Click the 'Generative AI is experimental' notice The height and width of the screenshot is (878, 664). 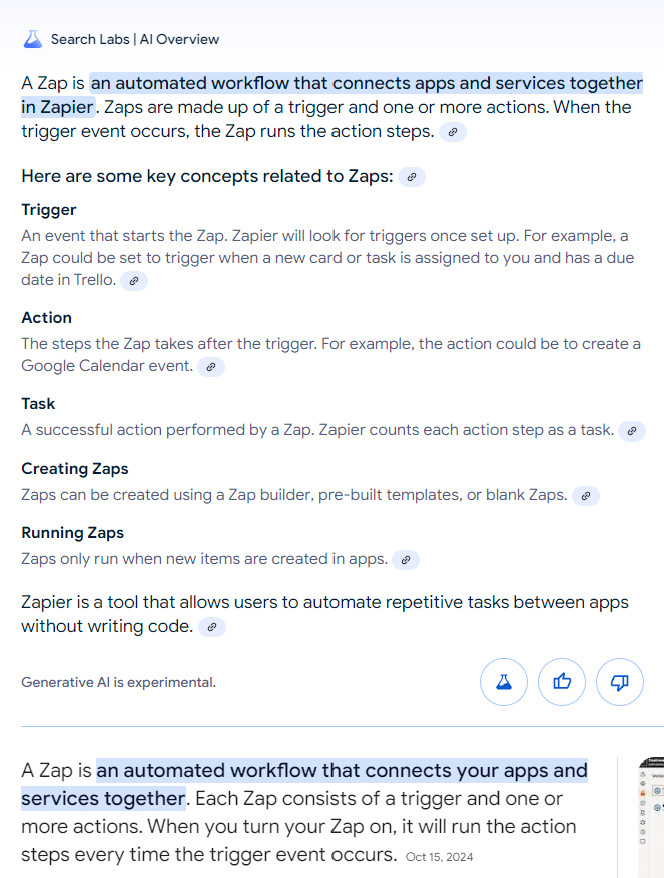click(x=118, y=683)
